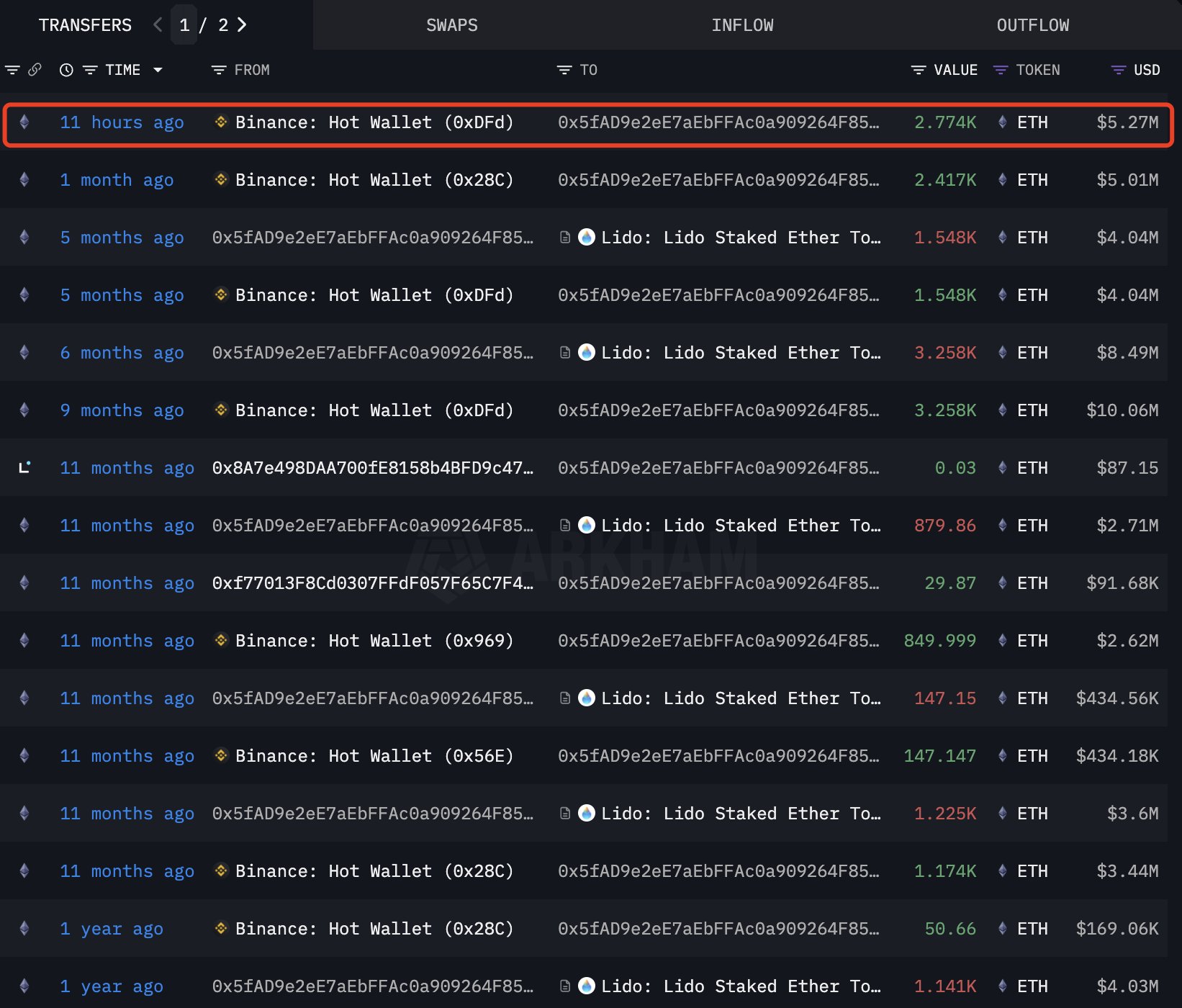
Task: Click the USD column filter icon
Action: [x=1118, y=70]
